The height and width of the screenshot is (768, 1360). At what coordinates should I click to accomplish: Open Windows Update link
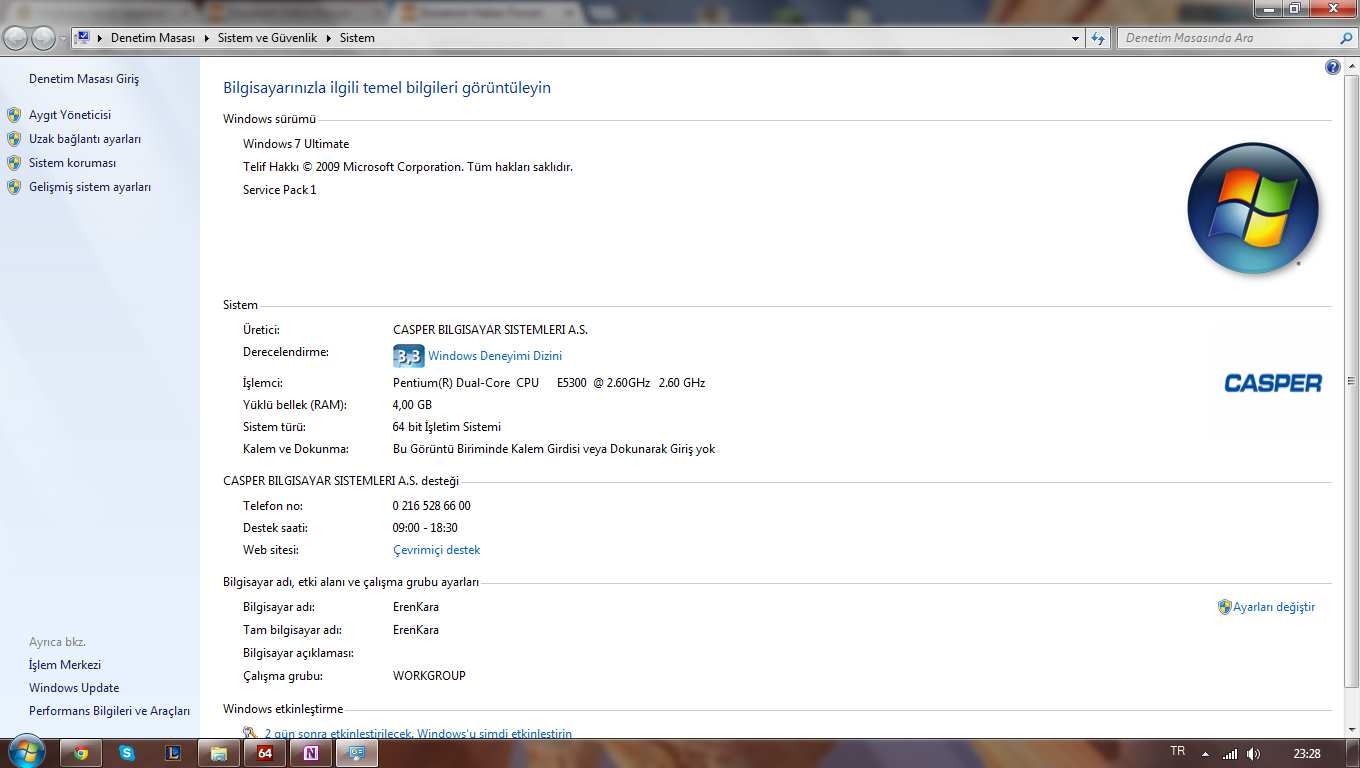(x=74, y=688)
